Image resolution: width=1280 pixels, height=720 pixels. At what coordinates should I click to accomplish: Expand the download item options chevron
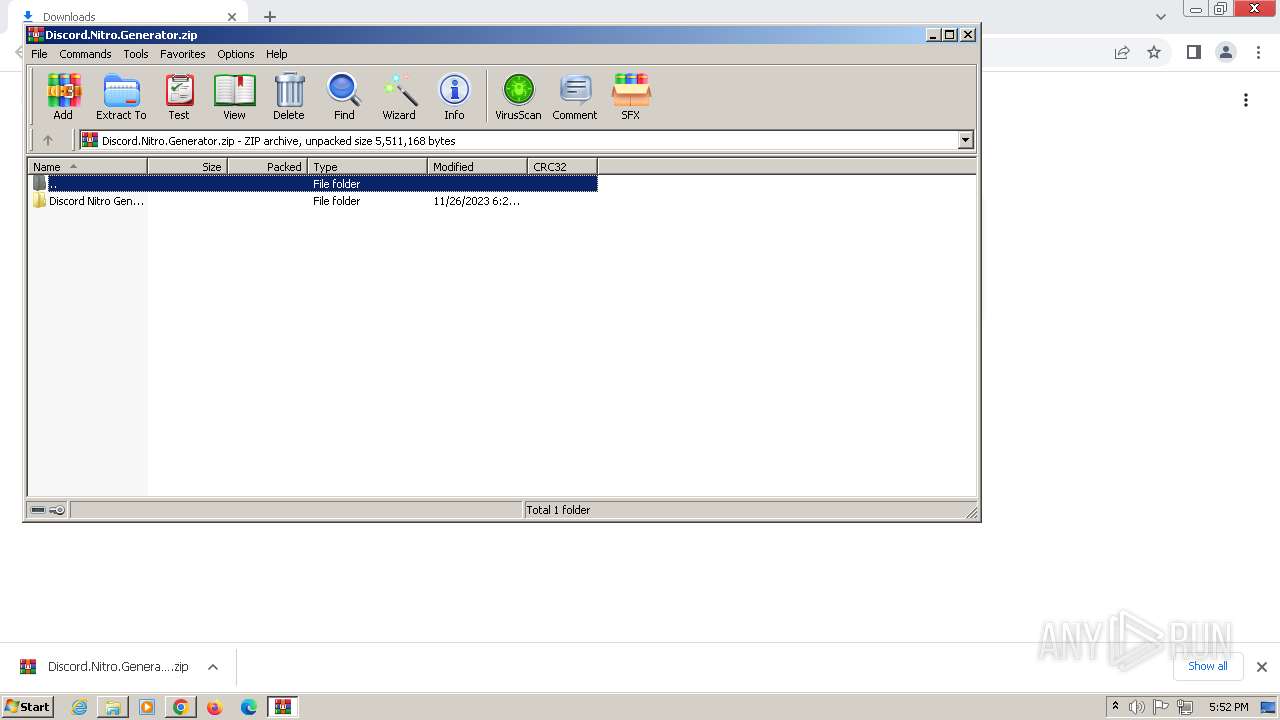click(x=213, y=667)
